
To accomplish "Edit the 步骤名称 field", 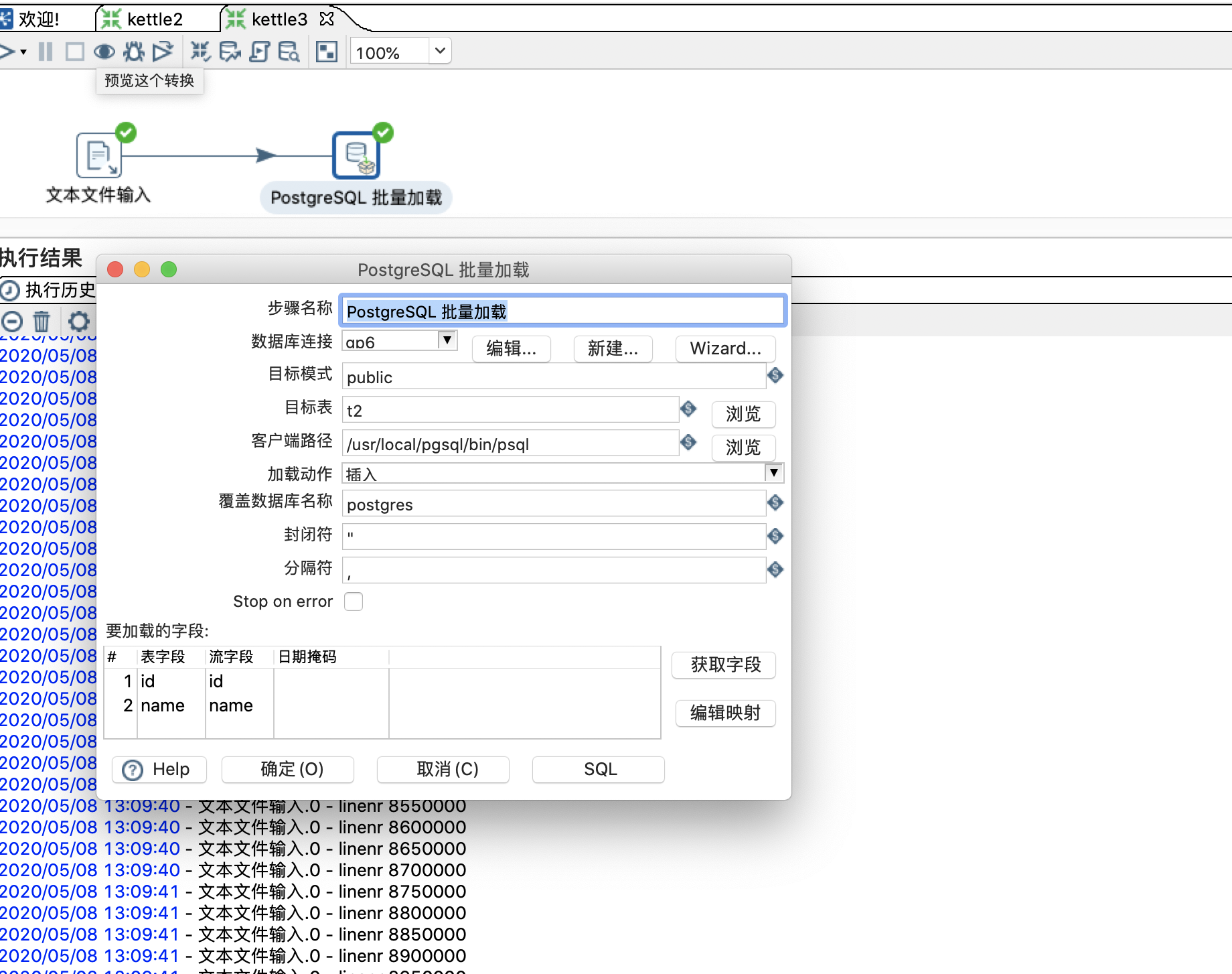I will pos(562,311).
